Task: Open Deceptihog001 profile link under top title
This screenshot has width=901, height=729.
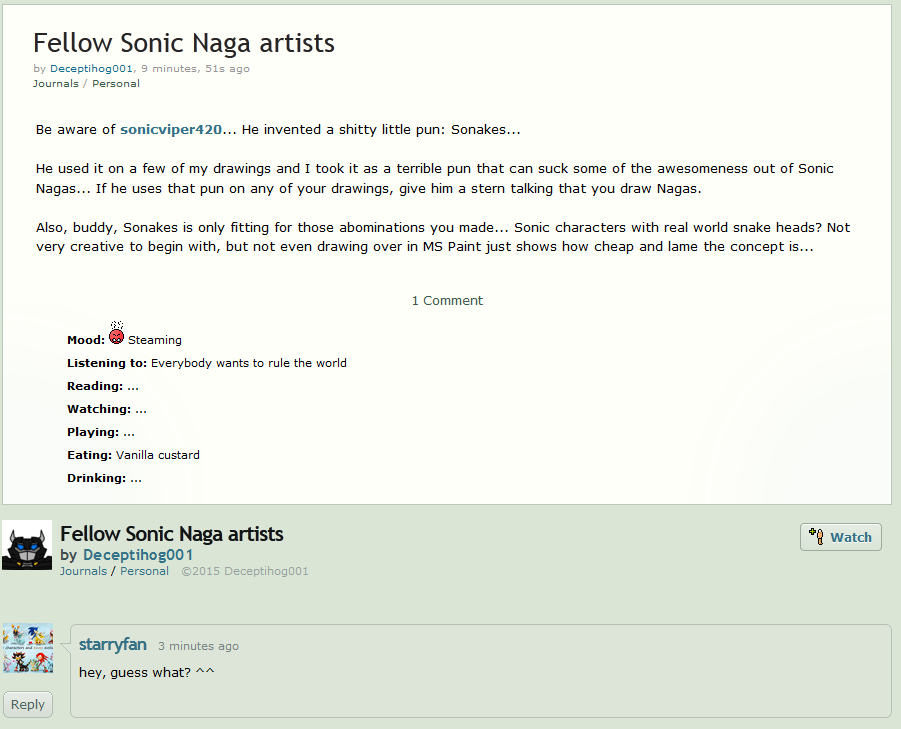Action: click(91, 68)
